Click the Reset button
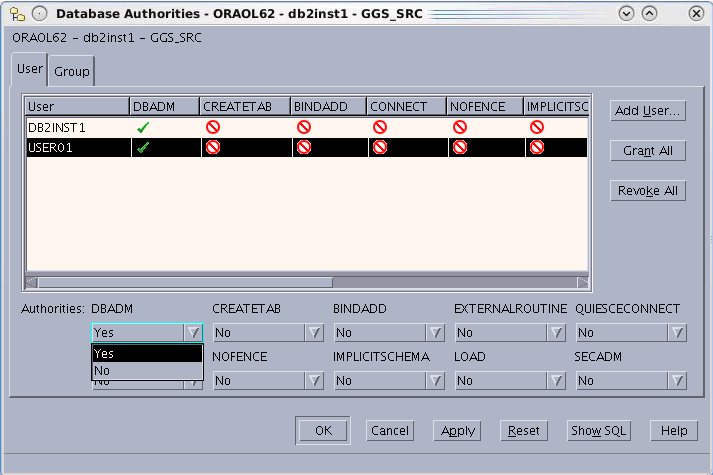This screenshot has height=475, width=713. [x=523, y=430]
